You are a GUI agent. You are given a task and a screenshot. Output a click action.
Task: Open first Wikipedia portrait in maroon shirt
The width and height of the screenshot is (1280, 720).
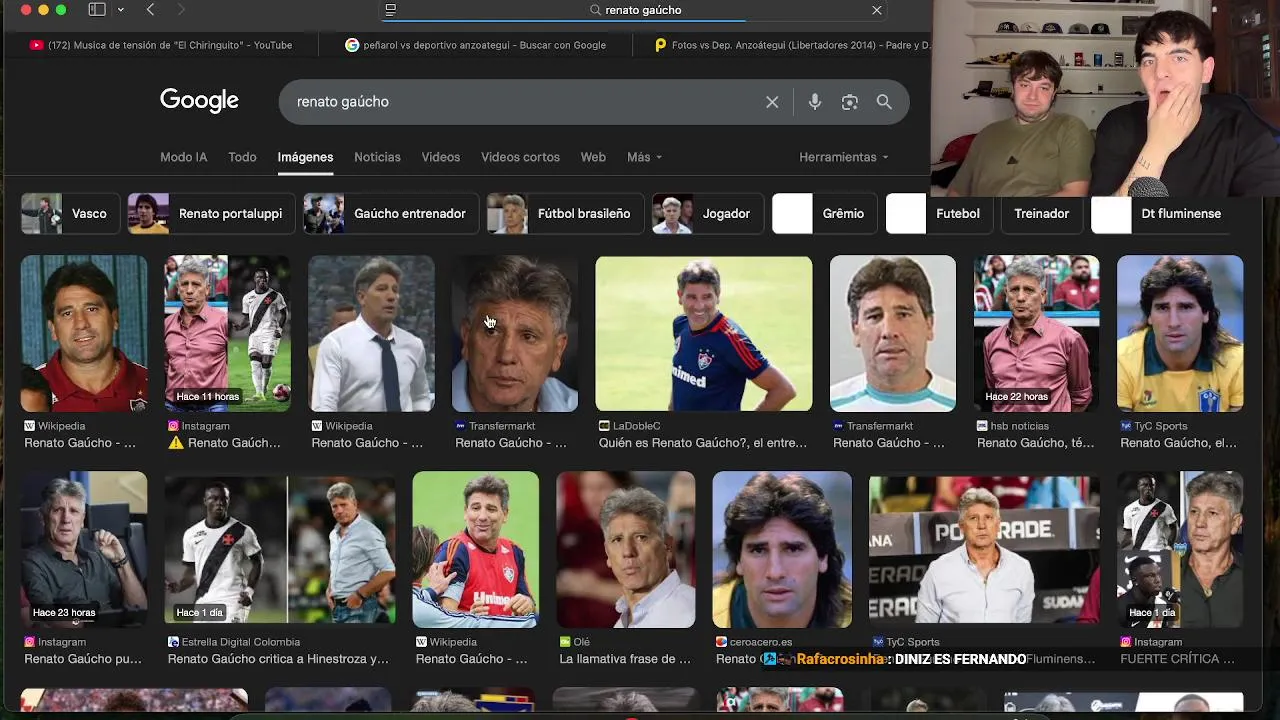84,333
